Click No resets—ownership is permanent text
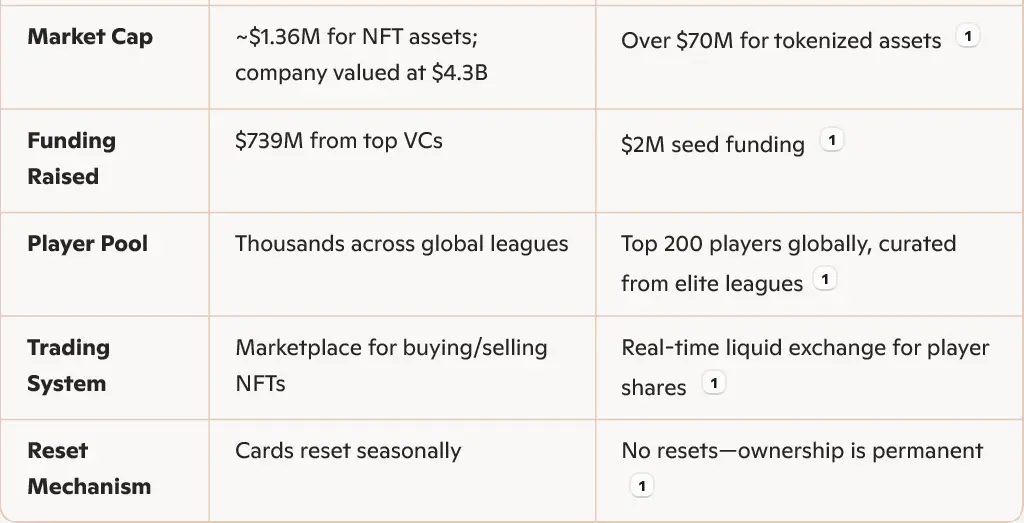Screen dimensions: 1024x523 click(802, 451)
